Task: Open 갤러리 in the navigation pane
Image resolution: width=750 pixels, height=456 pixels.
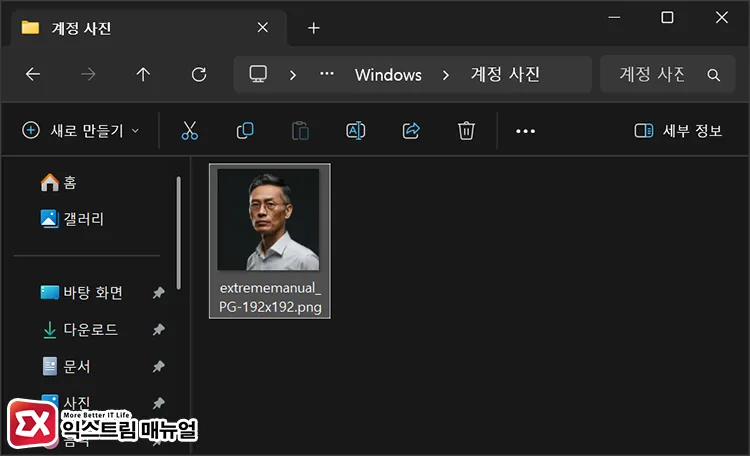Action: click(72, 219)
